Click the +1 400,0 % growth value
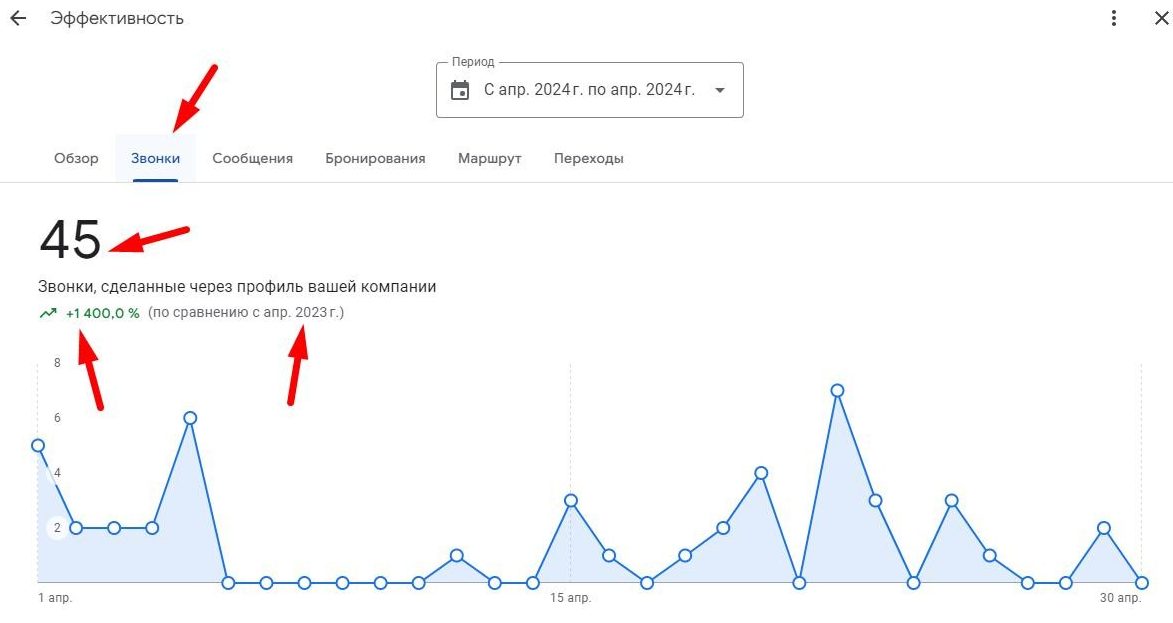This screenshot has height=623, width=1173. pos(102,313)
